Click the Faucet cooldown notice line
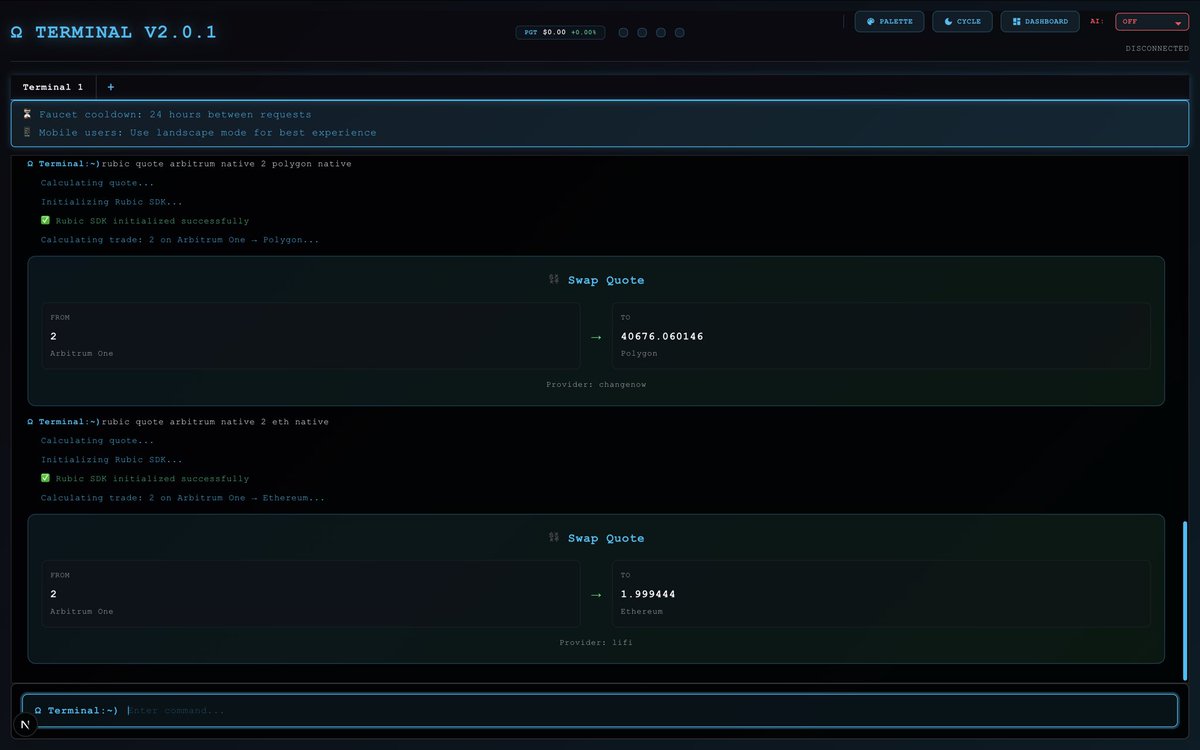This screenshot has height=750, width=1200. (x=166, y=114)
